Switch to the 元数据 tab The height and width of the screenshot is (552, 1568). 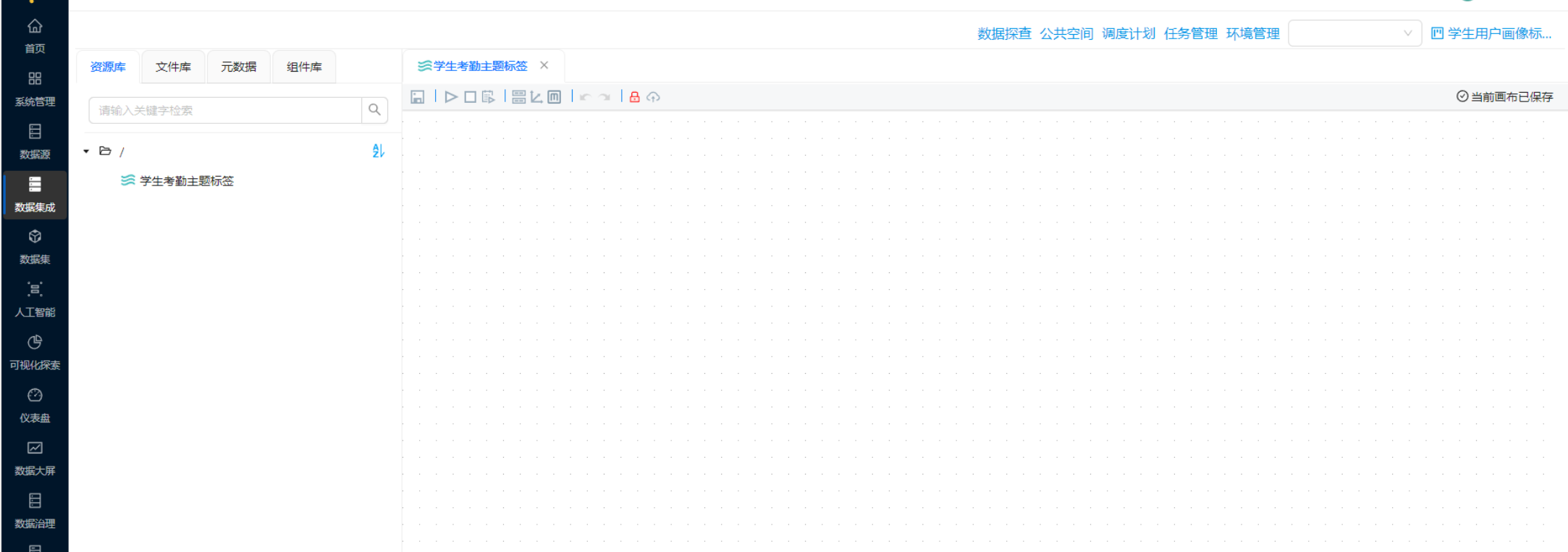coord(238,67)
